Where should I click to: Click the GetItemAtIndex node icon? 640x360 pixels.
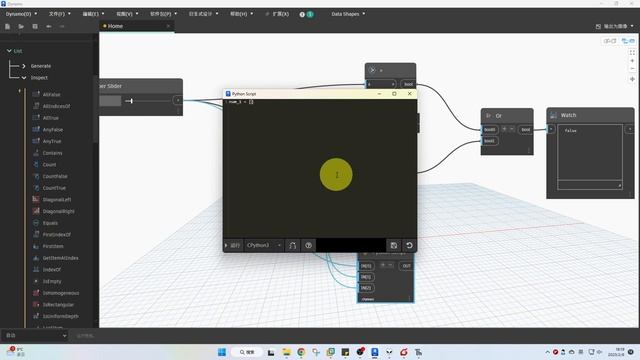[x=36, y=258]
